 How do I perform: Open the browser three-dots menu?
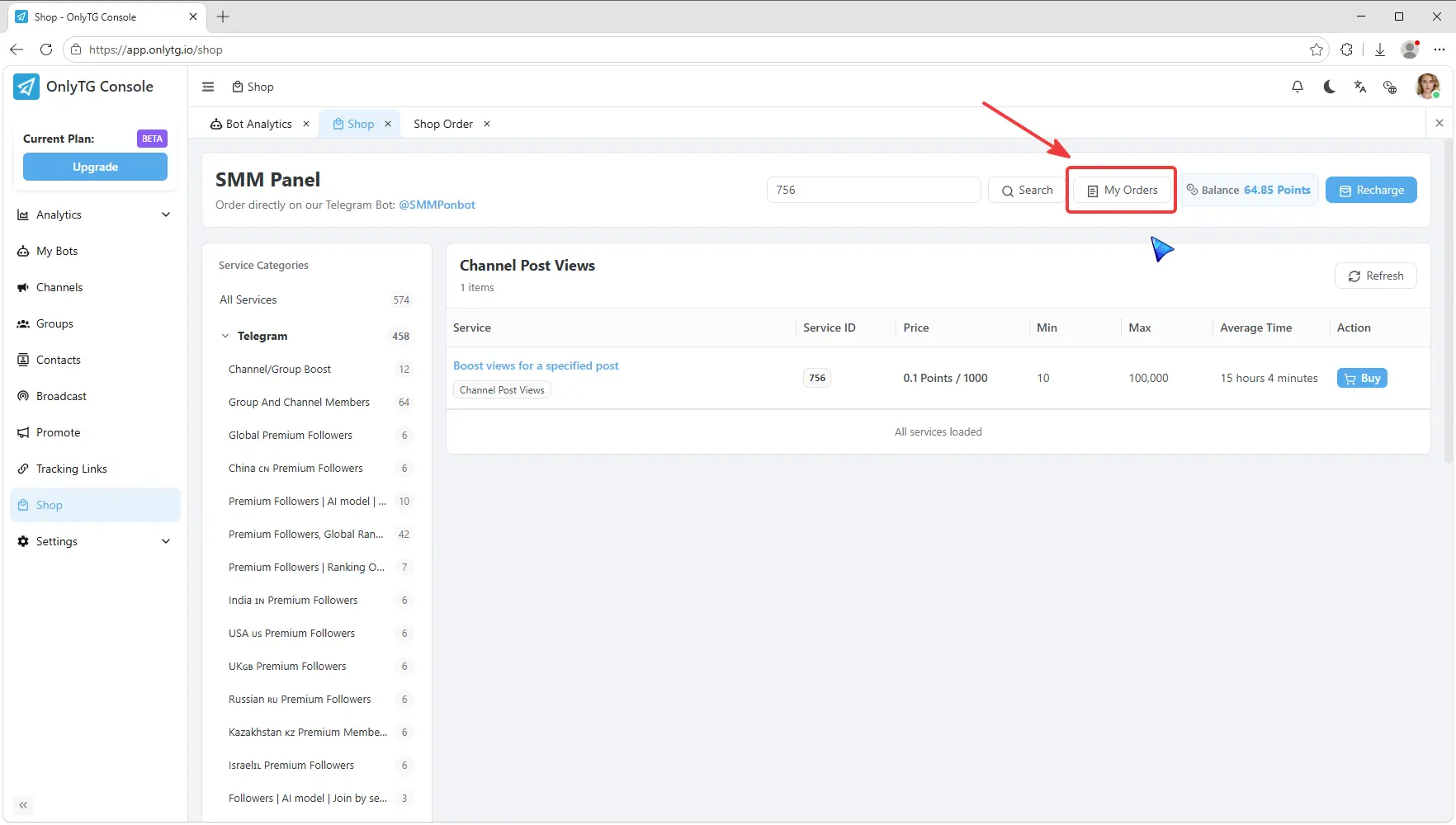[1439, 49]
